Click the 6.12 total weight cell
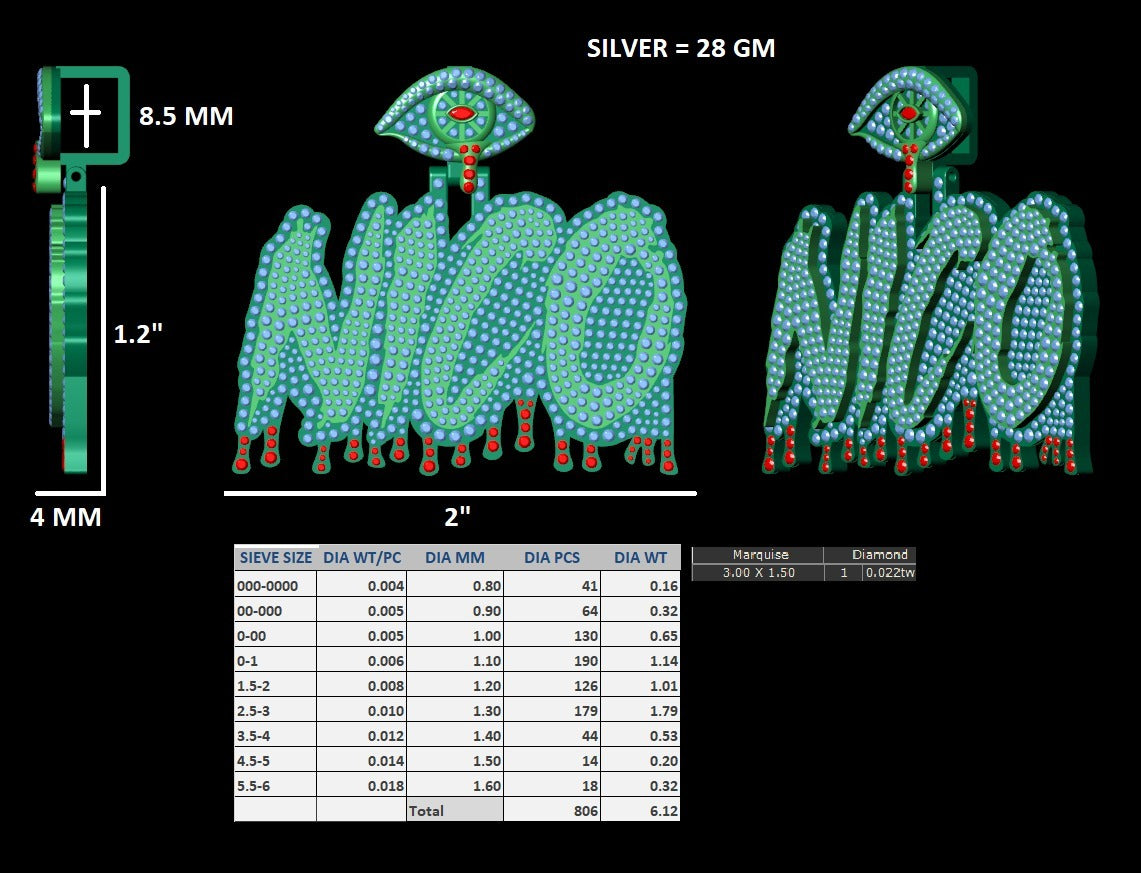This screenshot has width=1141, height=873. point(640,810)
